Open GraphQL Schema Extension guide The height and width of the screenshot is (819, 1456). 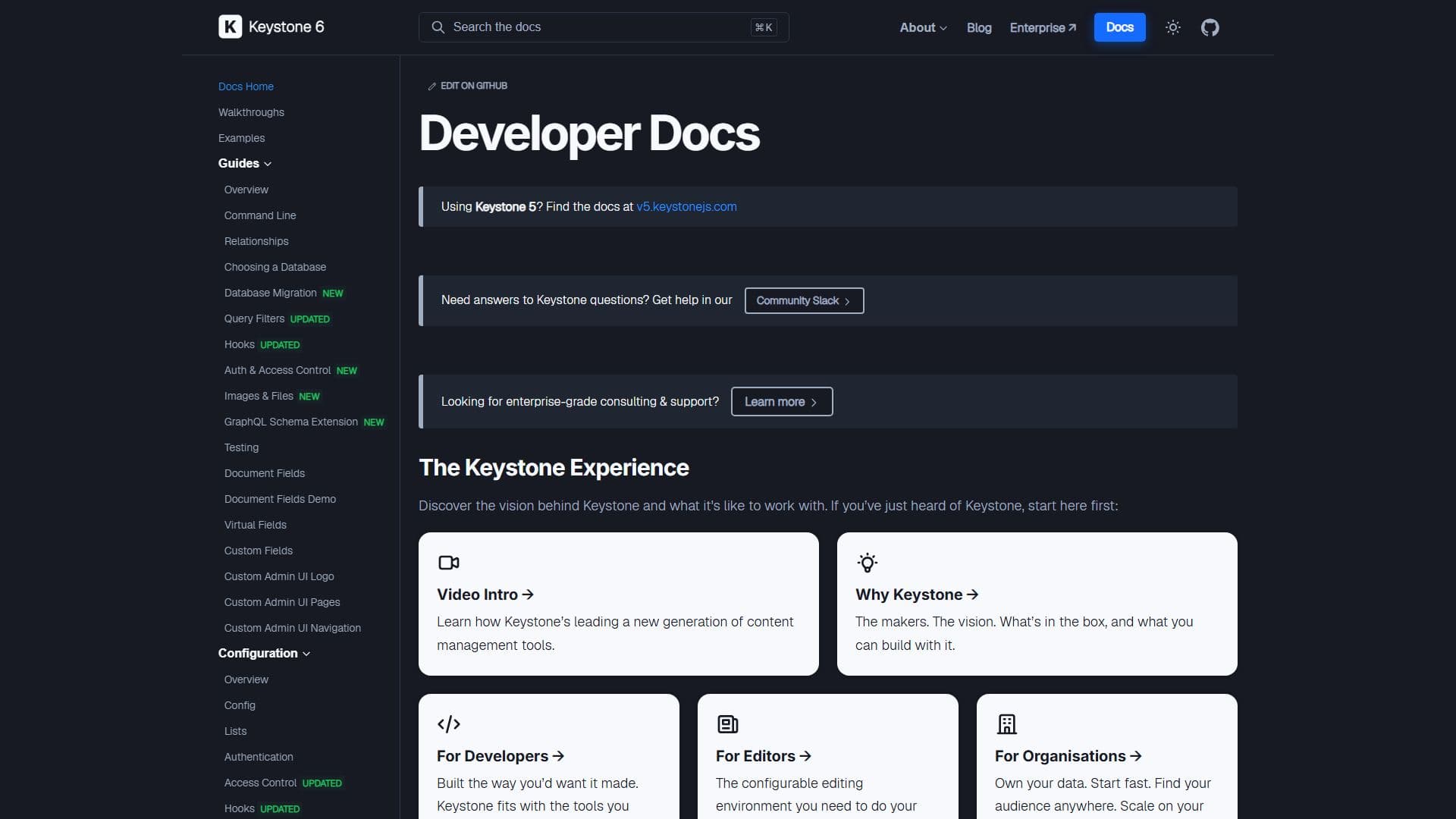291,422
